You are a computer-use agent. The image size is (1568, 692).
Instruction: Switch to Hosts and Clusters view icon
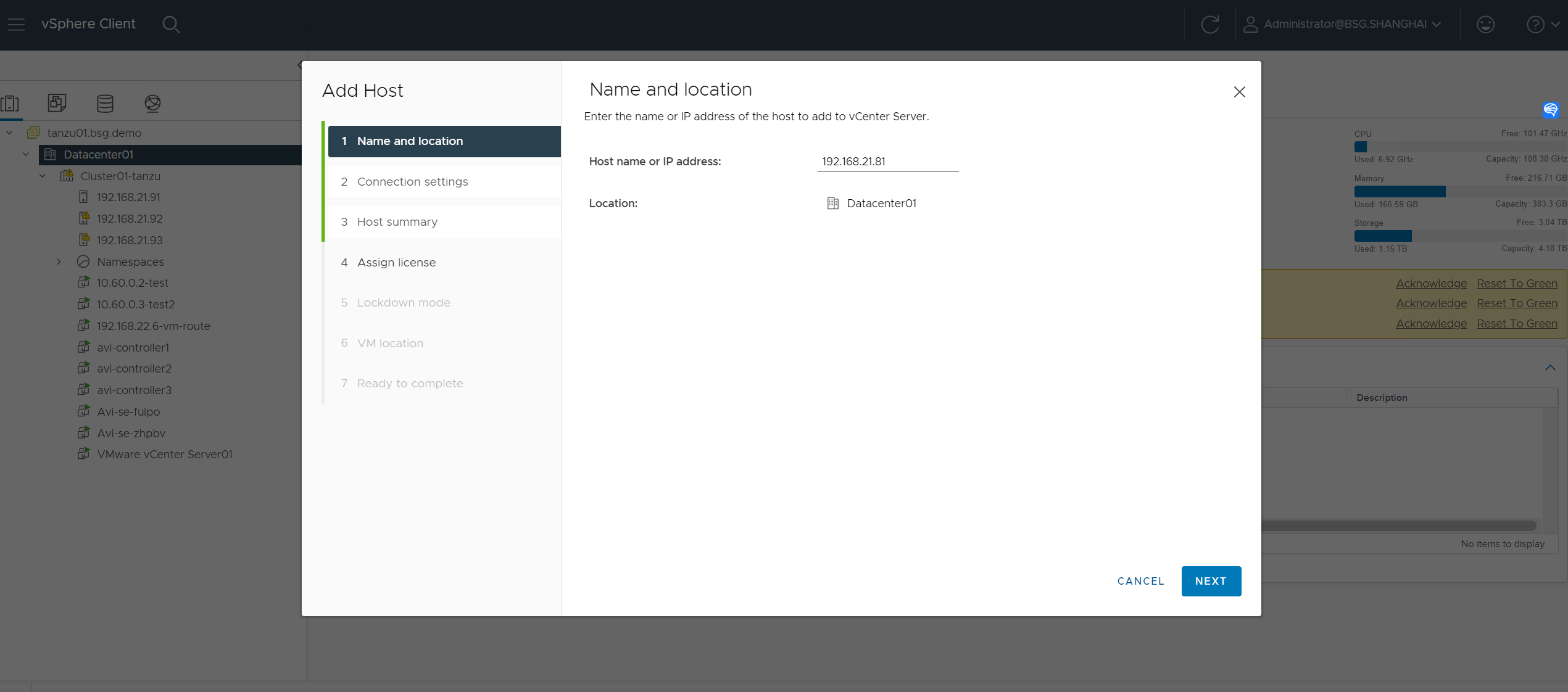click(x=10, y=103)
